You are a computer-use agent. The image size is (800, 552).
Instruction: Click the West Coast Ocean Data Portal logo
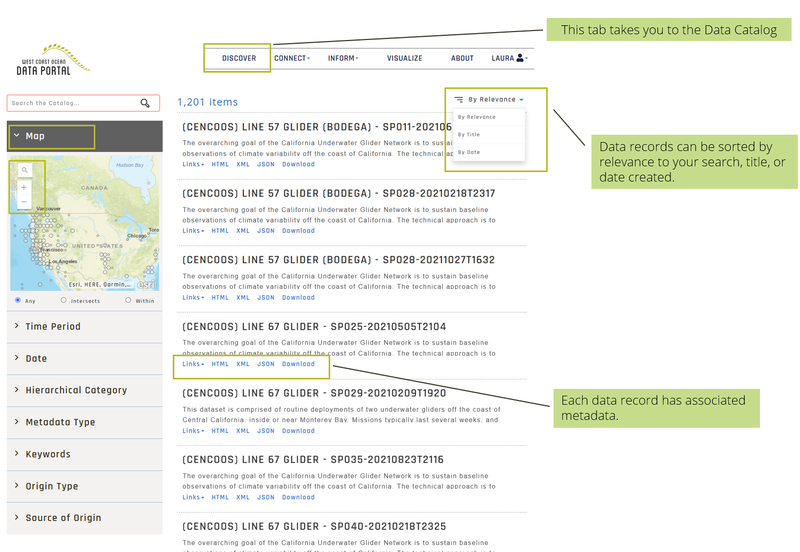click(53, 60)
